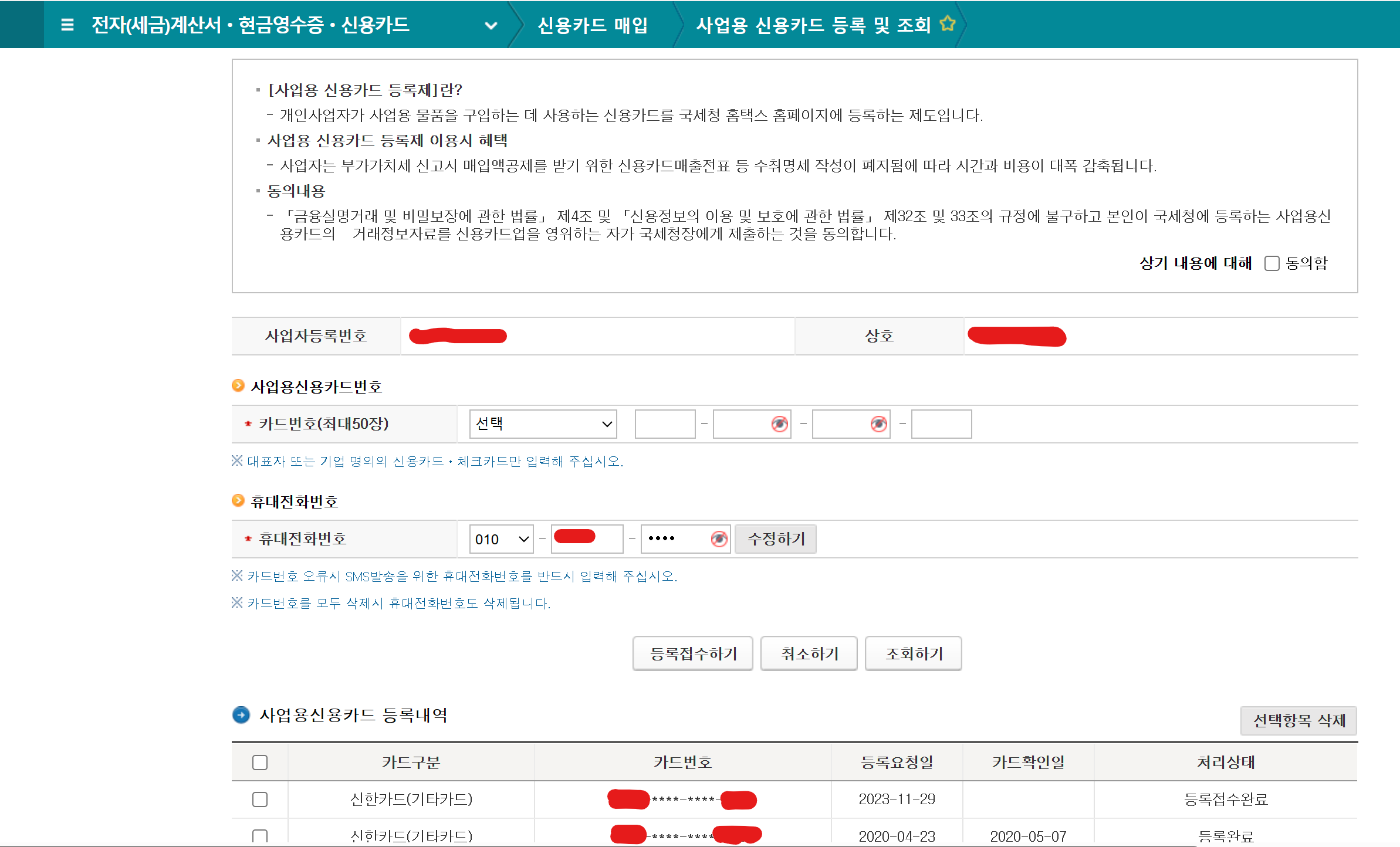Click 선택항목 삭제 to delete selected cards
This screenshot has width=1400, height=847.
(x=1298, y=720)
